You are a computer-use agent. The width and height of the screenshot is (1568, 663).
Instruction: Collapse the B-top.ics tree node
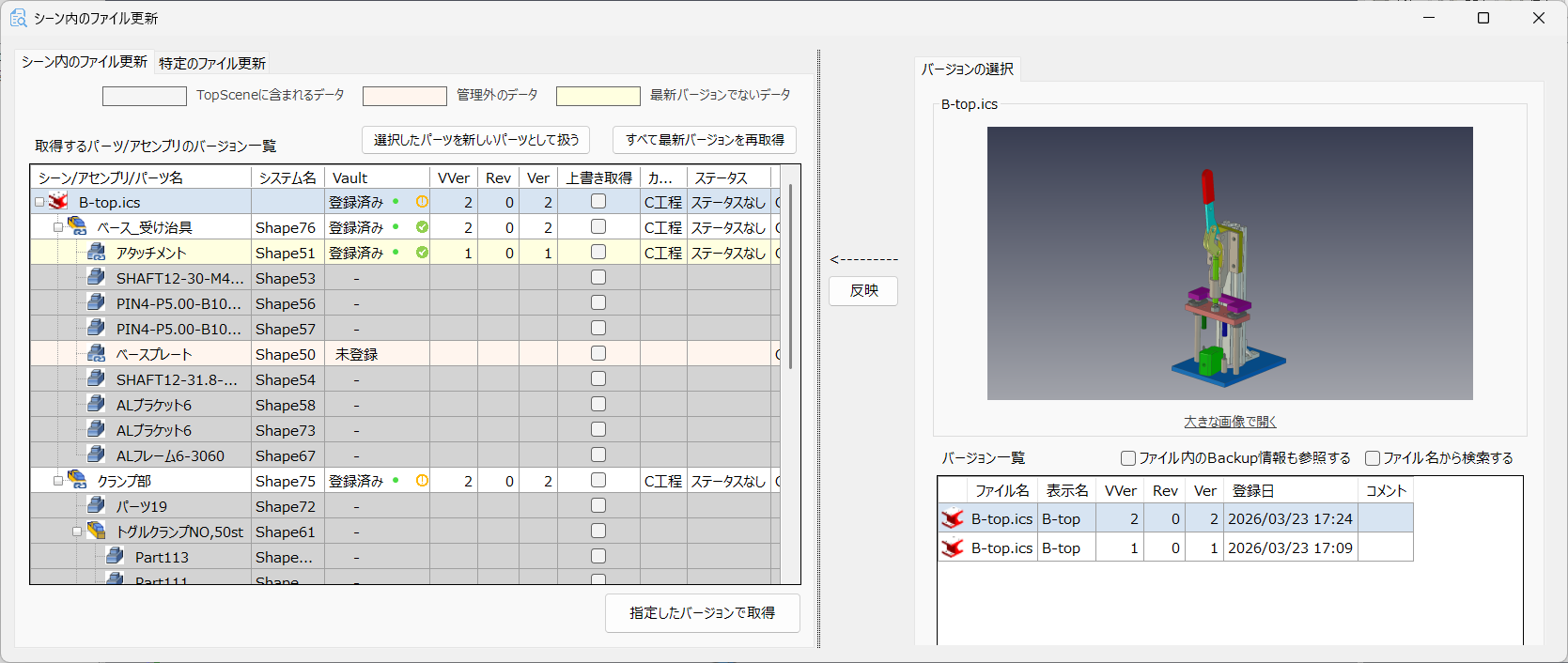click(x=39, y=202)
